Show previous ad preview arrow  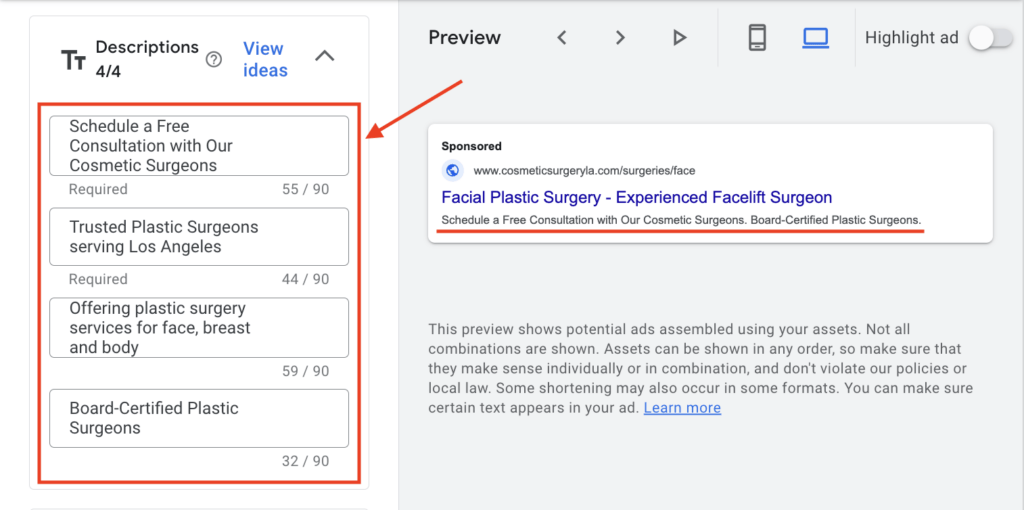[x=561, y=37]
